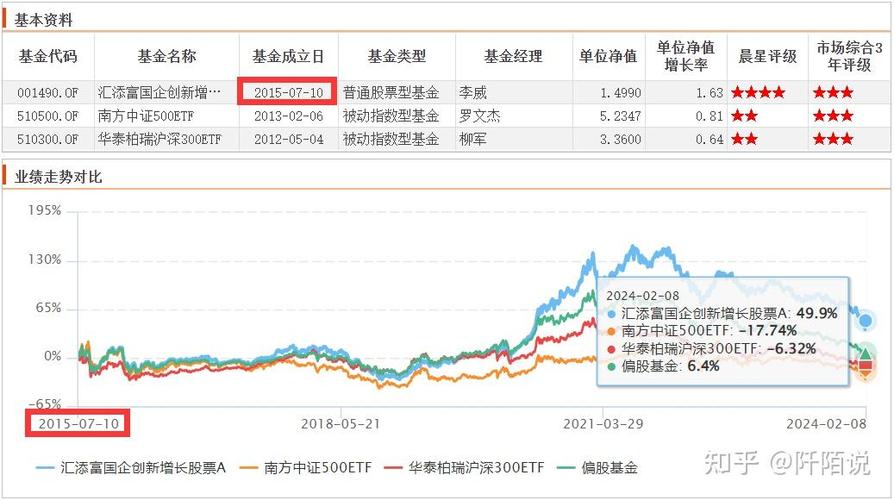Click fund manager 罗文杰
This screenshot has height=500, width=894.
(479, 116)
